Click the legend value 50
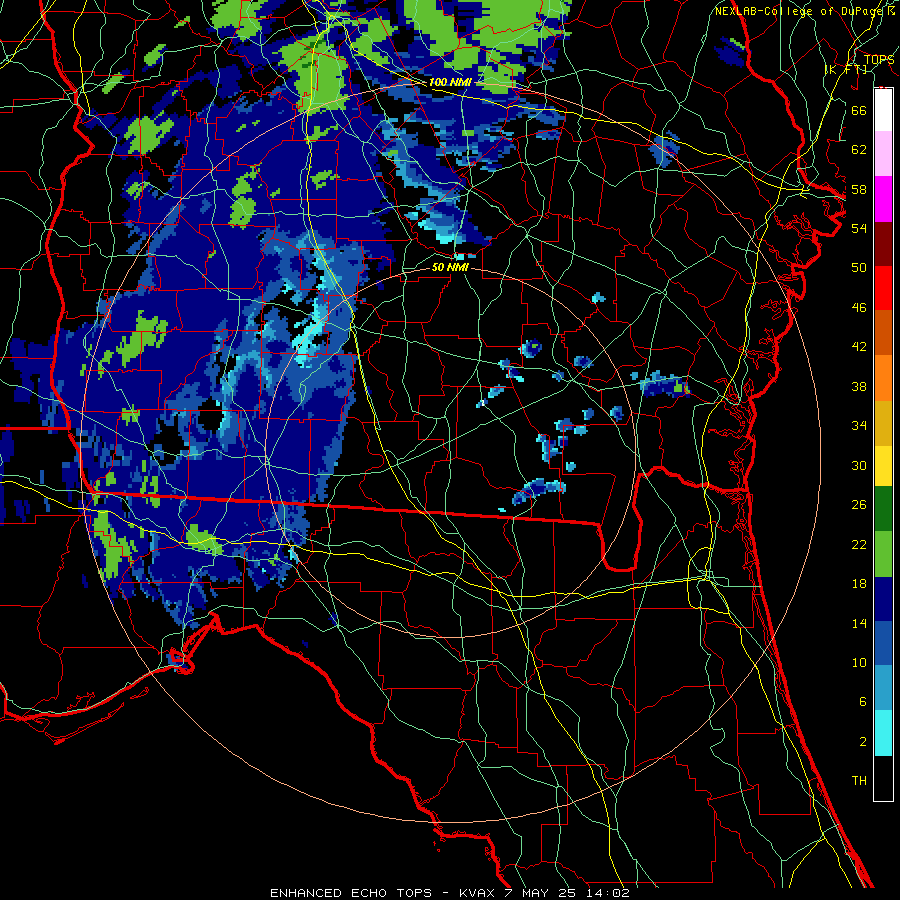 pyautogui.click(x=859, y=268)
